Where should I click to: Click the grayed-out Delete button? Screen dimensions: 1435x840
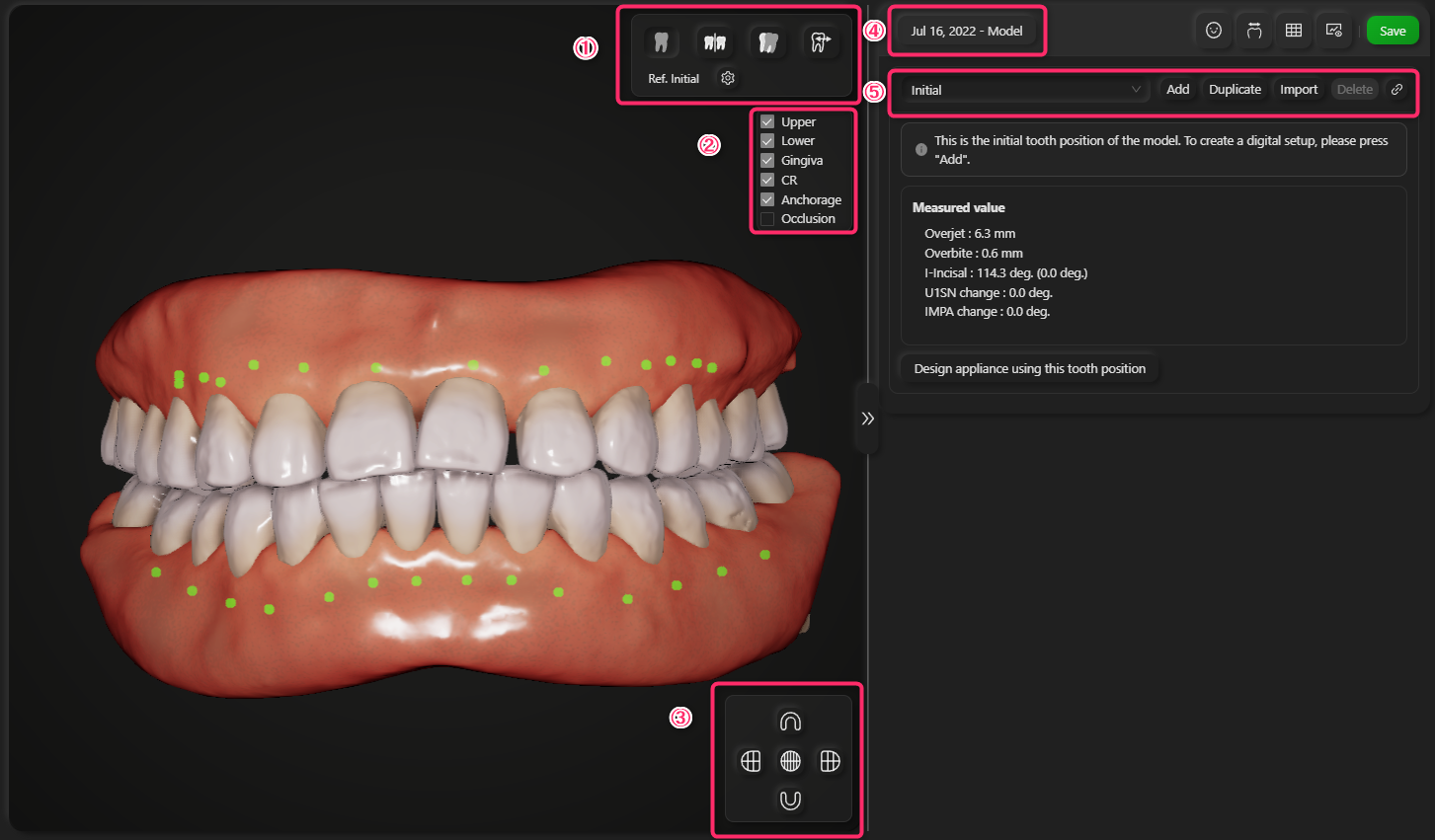[x=1355, y=90]
